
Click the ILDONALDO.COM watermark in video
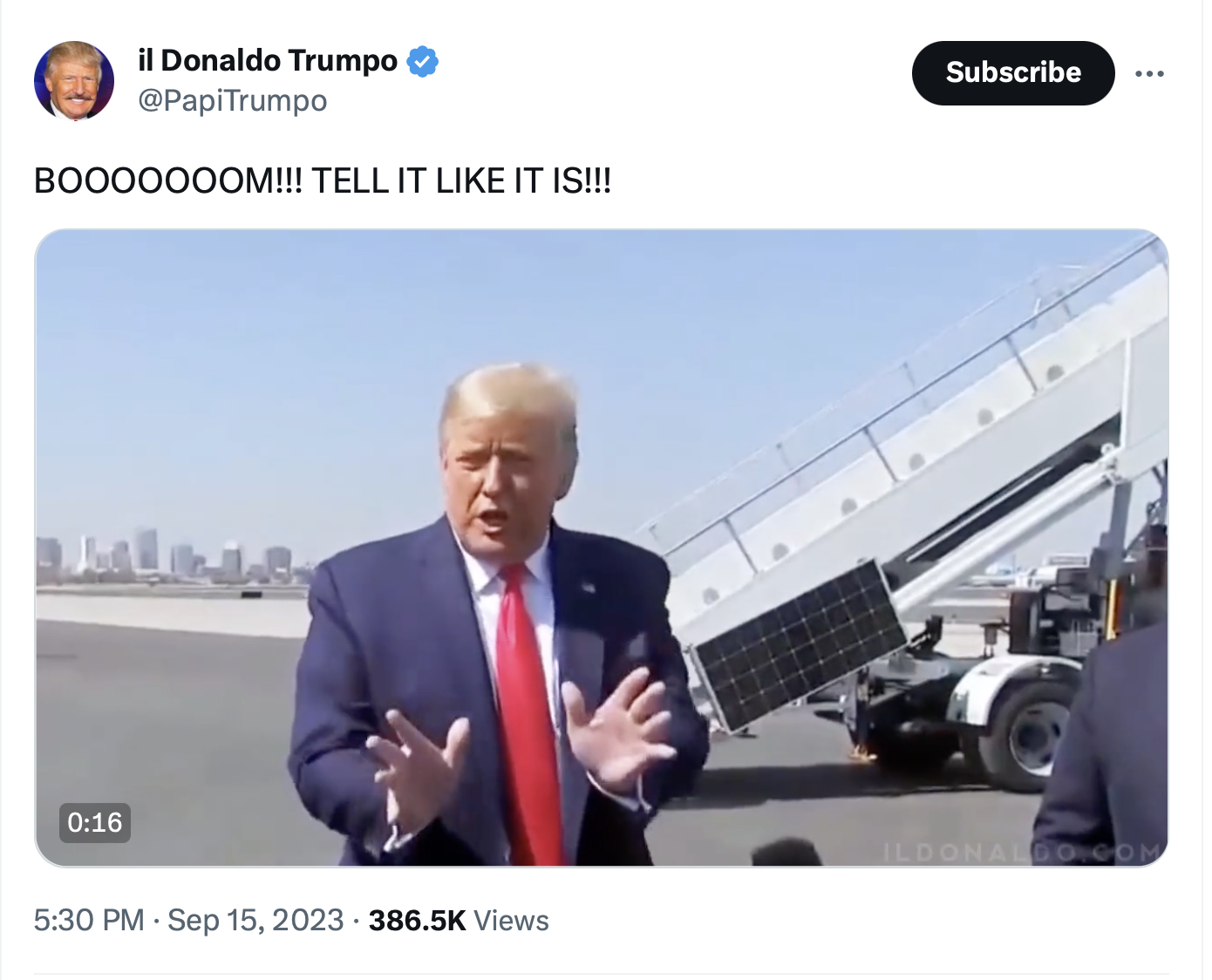tap(1022, 852)
